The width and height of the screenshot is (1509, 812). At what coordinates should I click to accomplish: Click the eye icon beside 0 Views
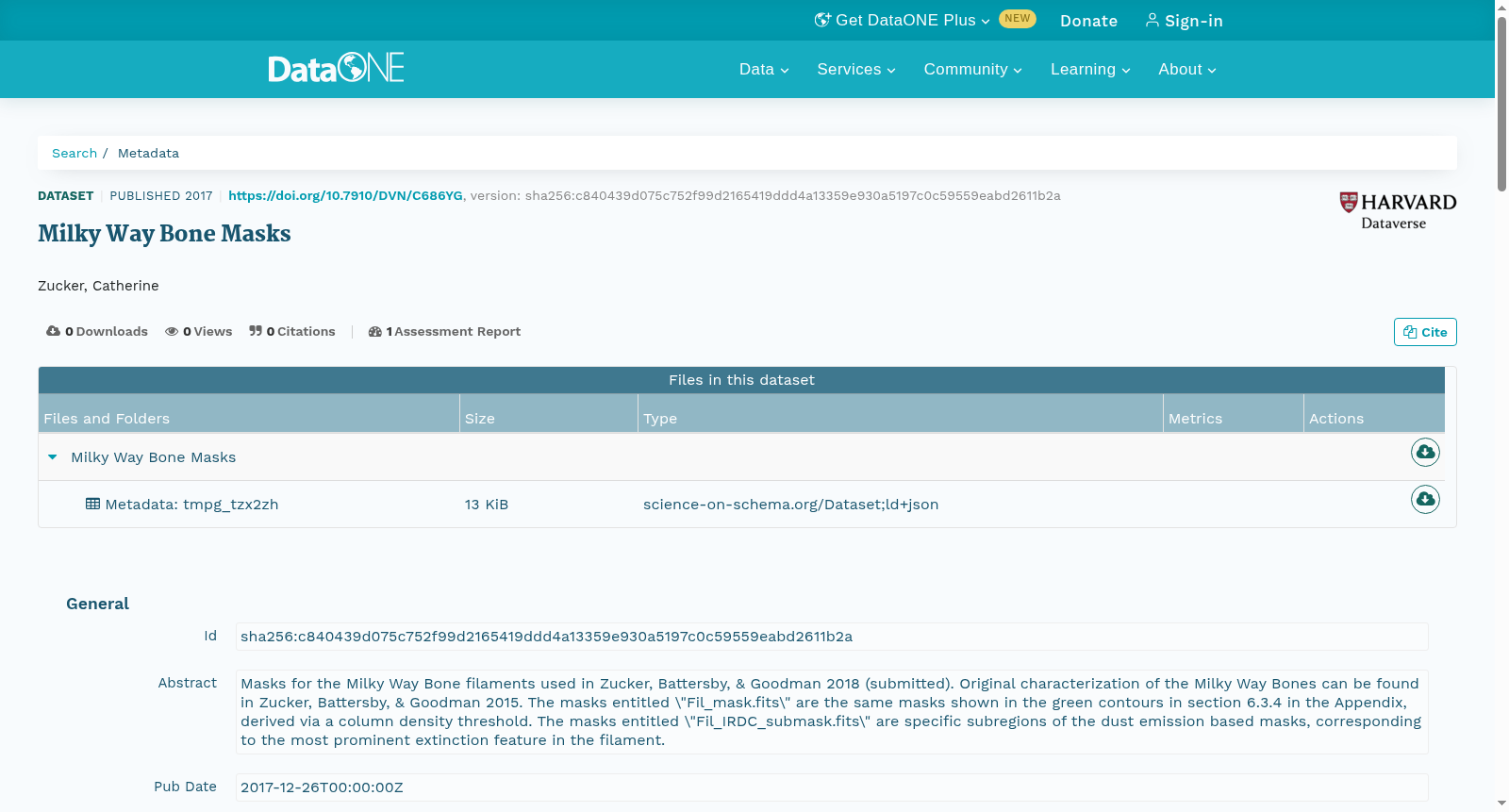172,331
